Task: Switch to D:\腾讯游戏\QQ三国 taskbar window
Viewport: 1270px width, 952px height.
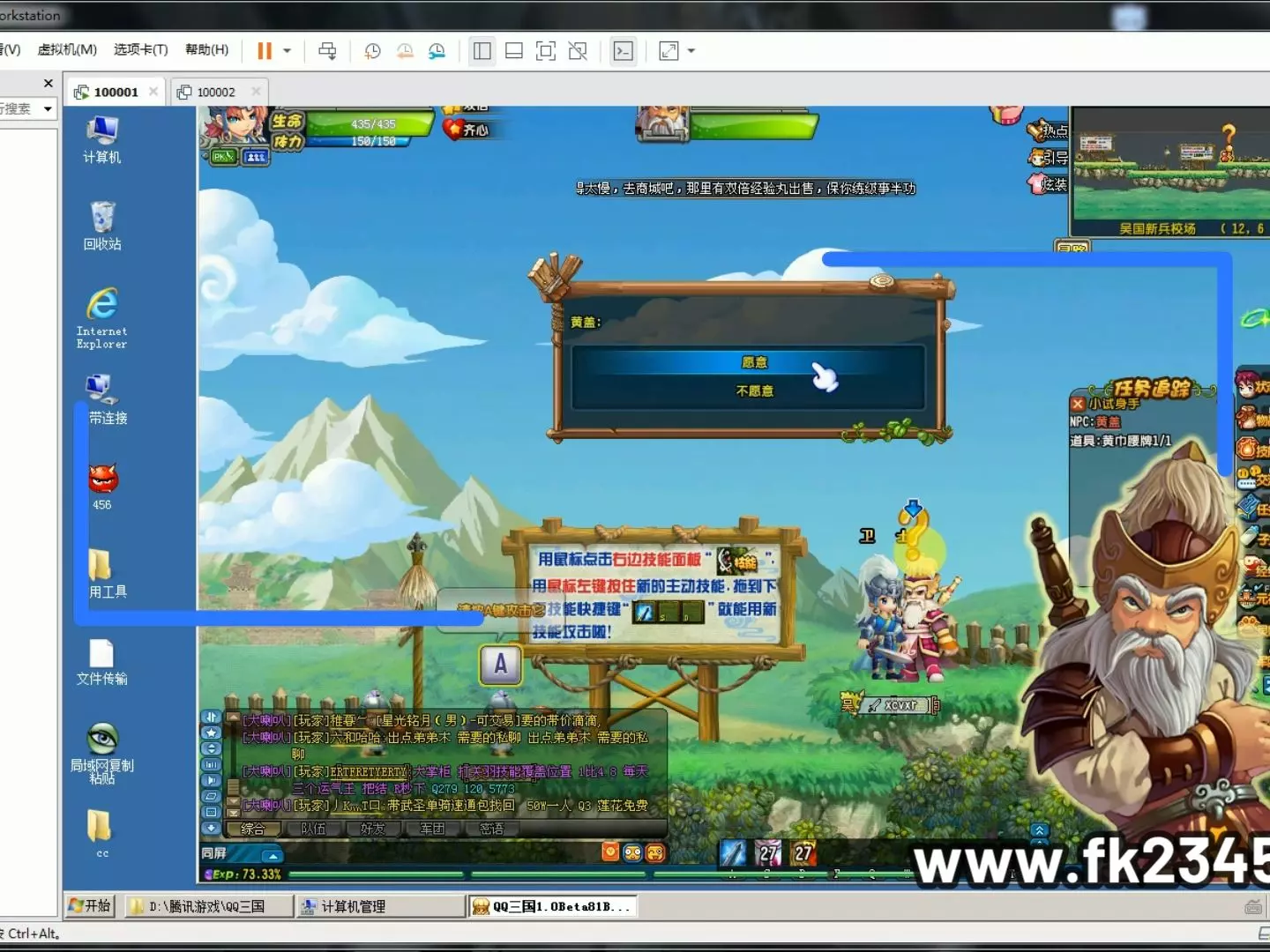Action: pos(208,906)
